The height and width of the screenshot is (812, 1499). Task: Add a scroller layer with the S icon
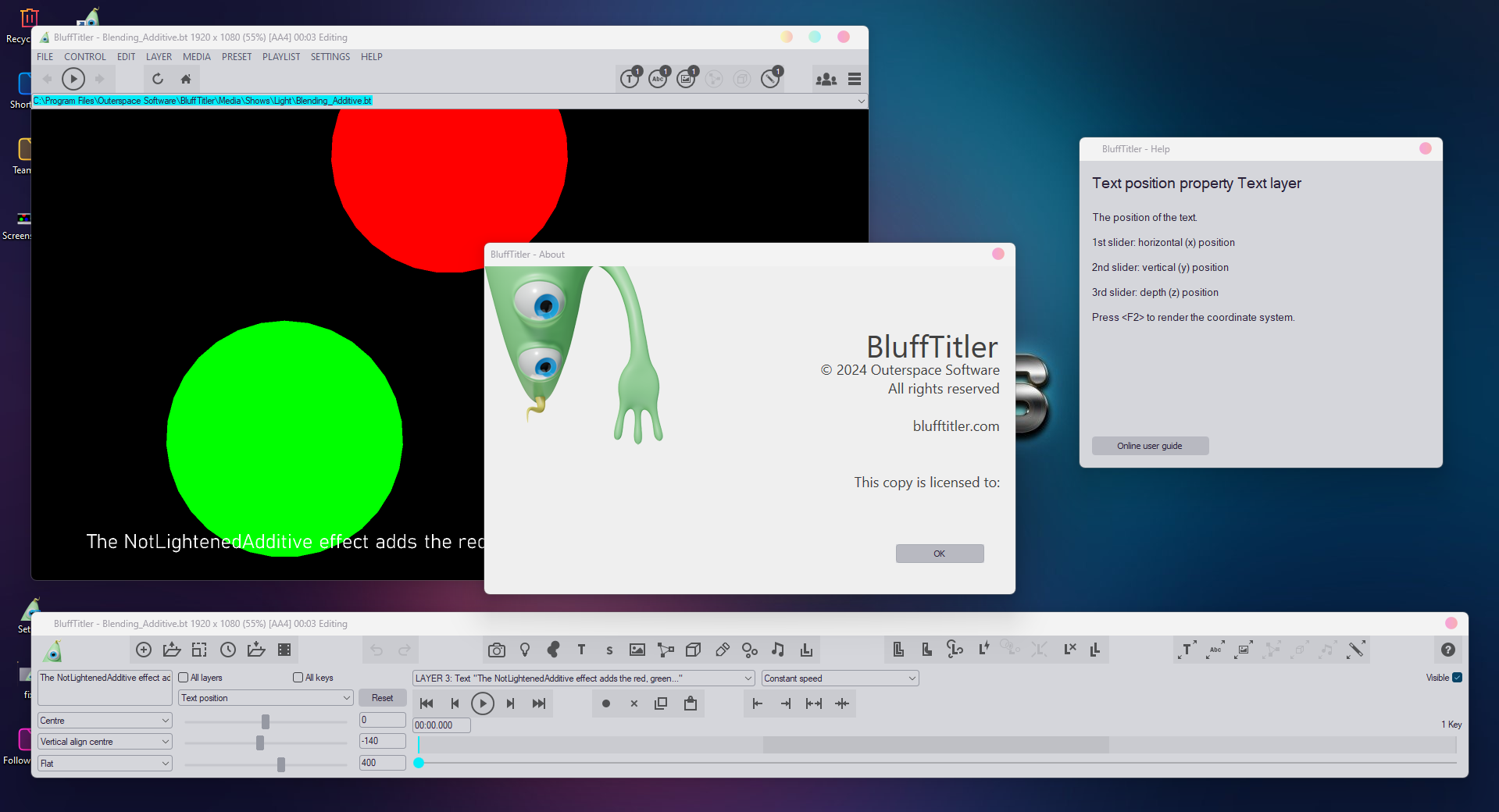609,650
